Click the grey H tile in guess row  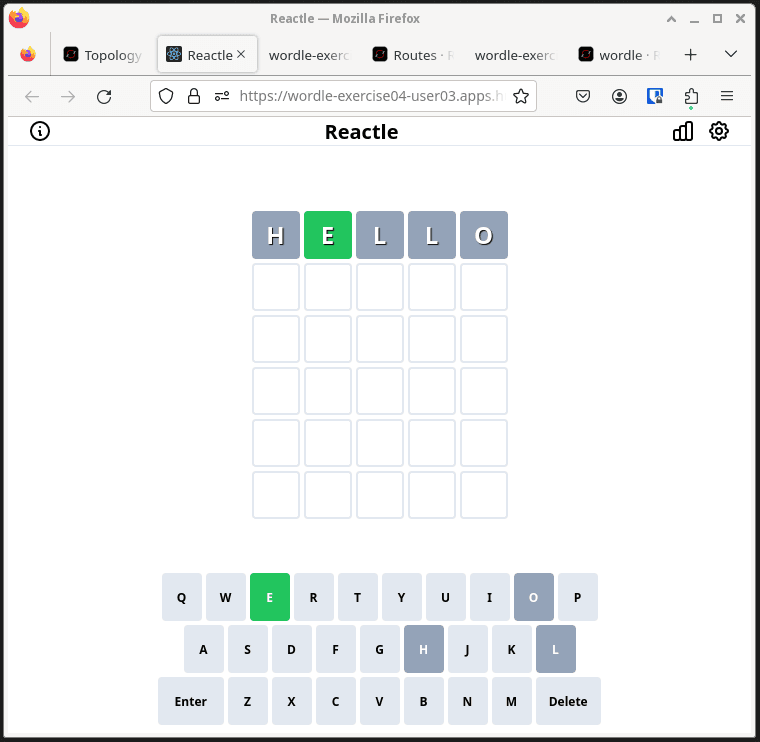click(276, 235)
